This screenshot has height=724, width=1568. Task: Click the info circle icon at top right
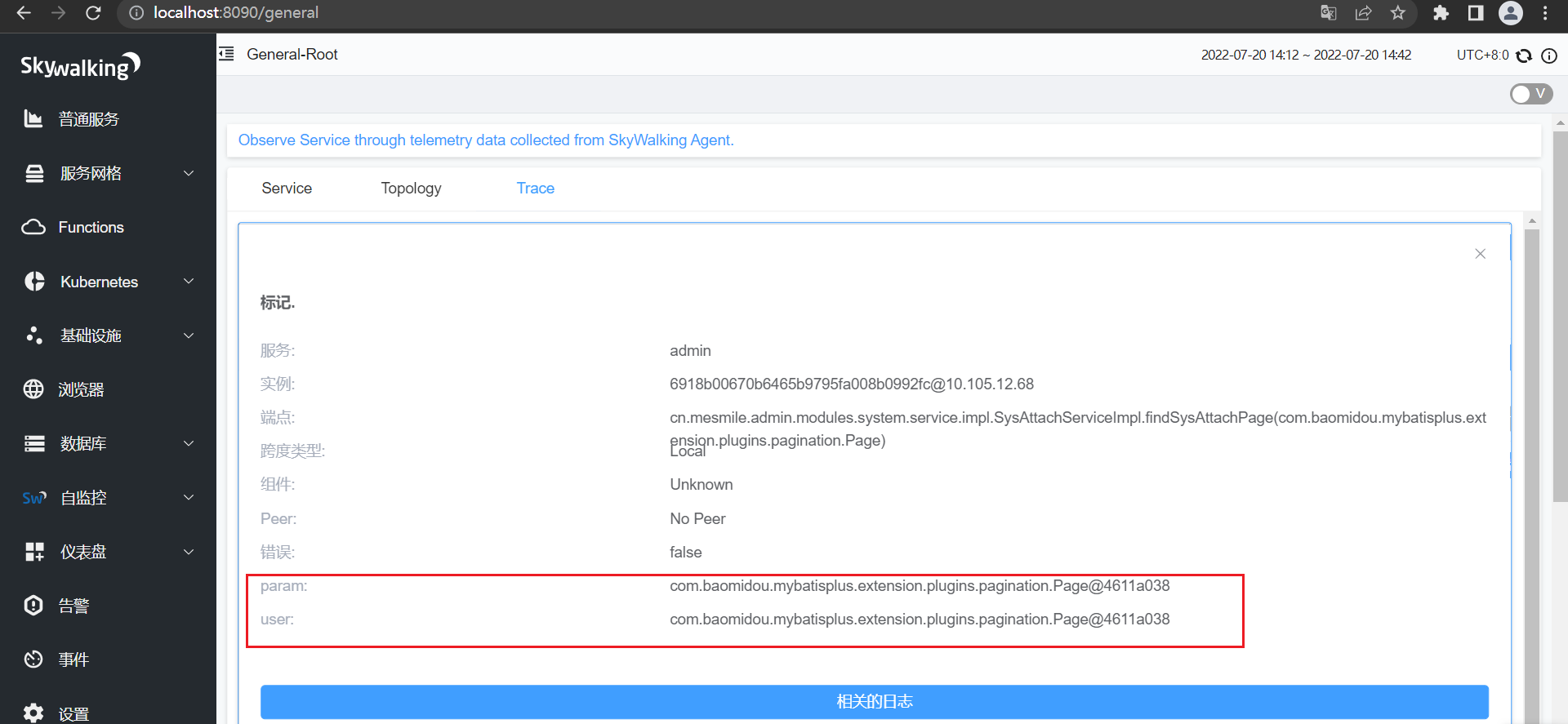pos(1548,56)
